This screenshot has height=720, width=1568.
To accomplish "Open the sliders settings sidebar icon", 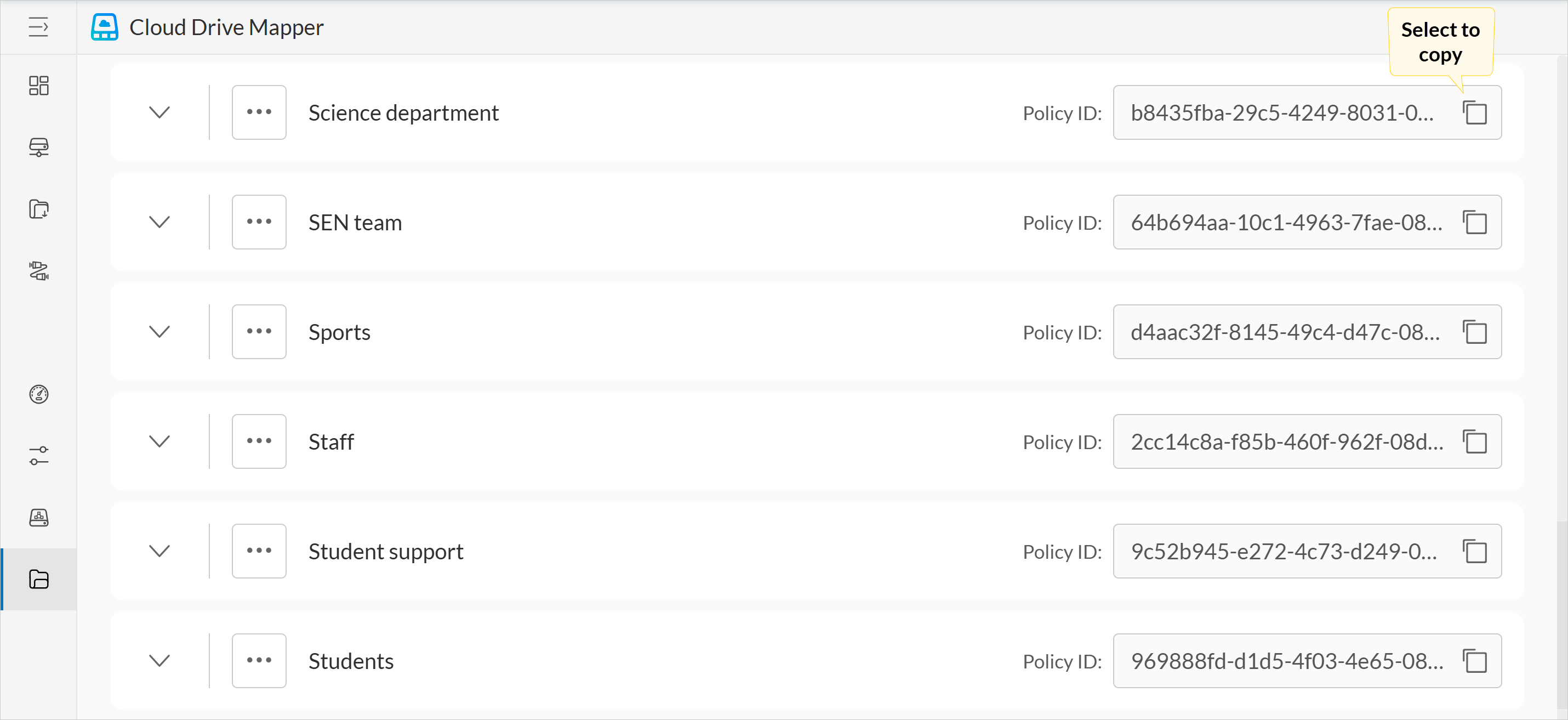I will click(x=38, y=456).
